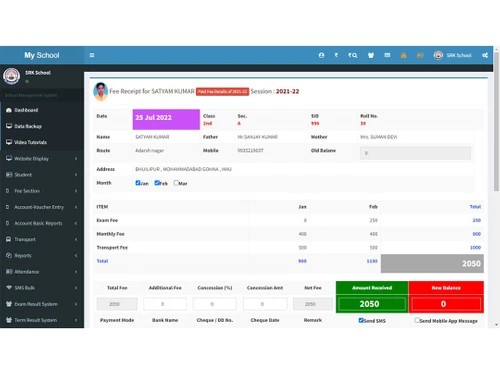Click My School header link
This screenshot has width=500, height=375.
pos(42,55)
